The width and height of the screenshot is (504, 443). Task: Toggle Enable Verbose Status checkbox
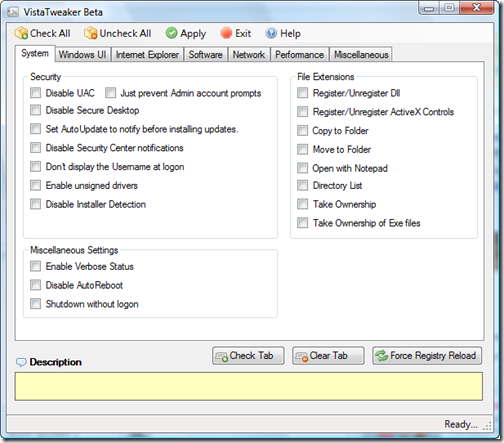point(35,266)
